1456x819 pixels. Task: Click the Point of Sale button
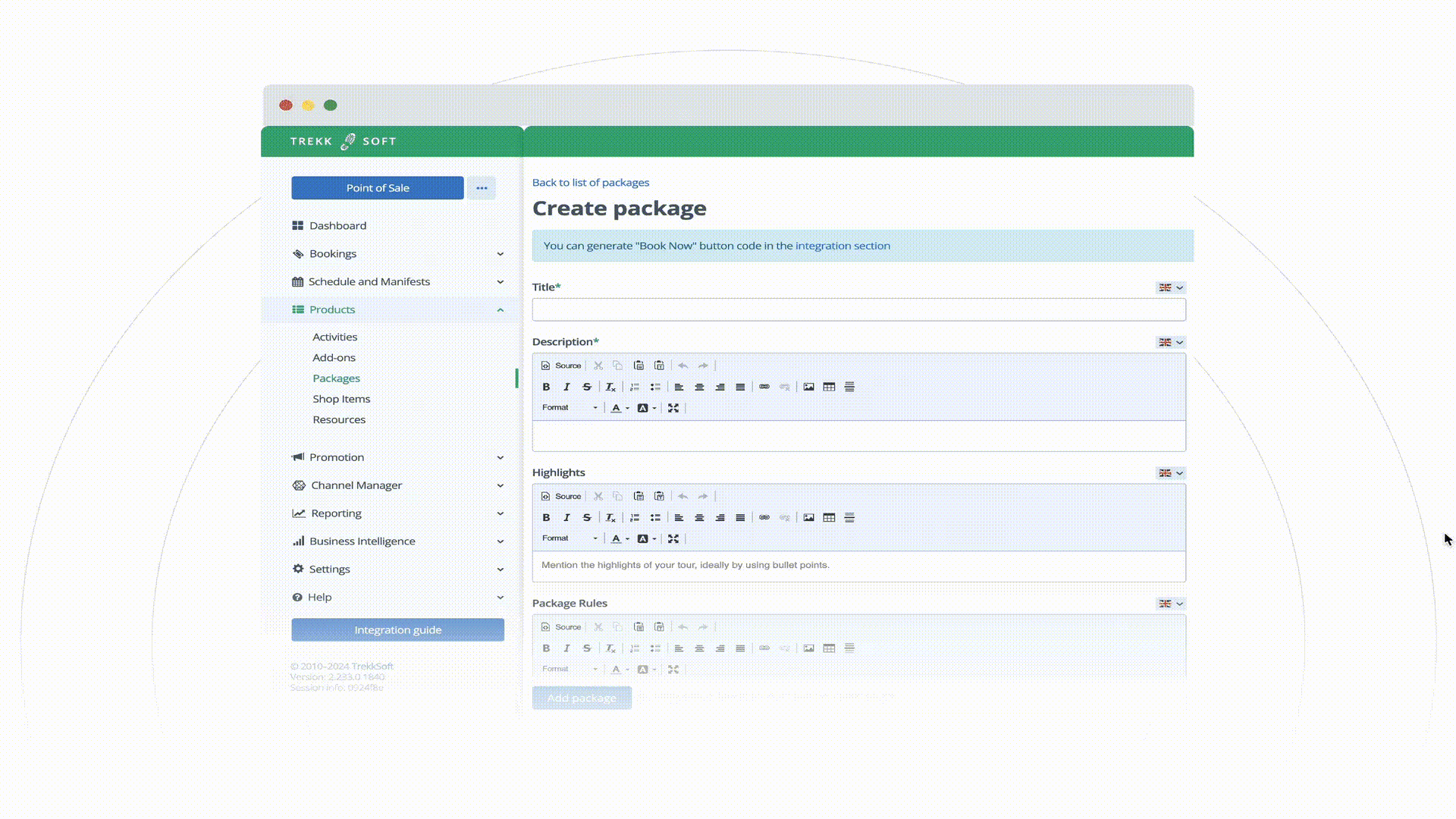pos(377,188)
